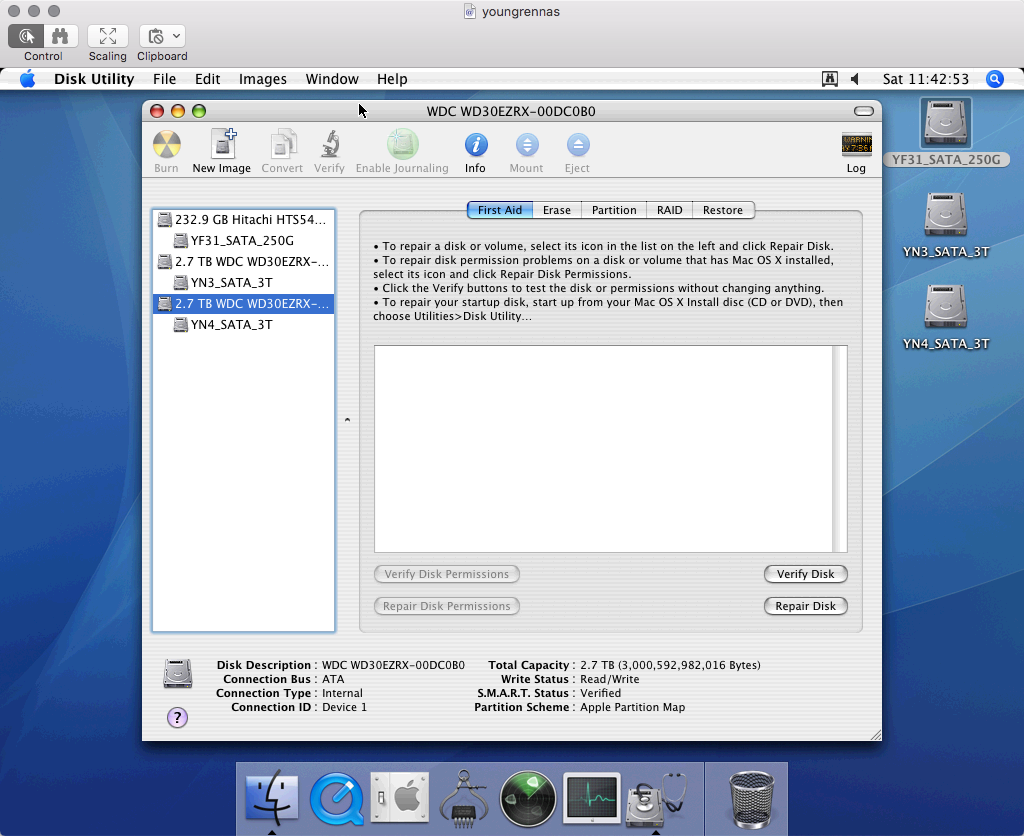The image size is (1024, 836).
Task: Select the highlighted 2.7 TB WDC disk
Action: (244, 304)
